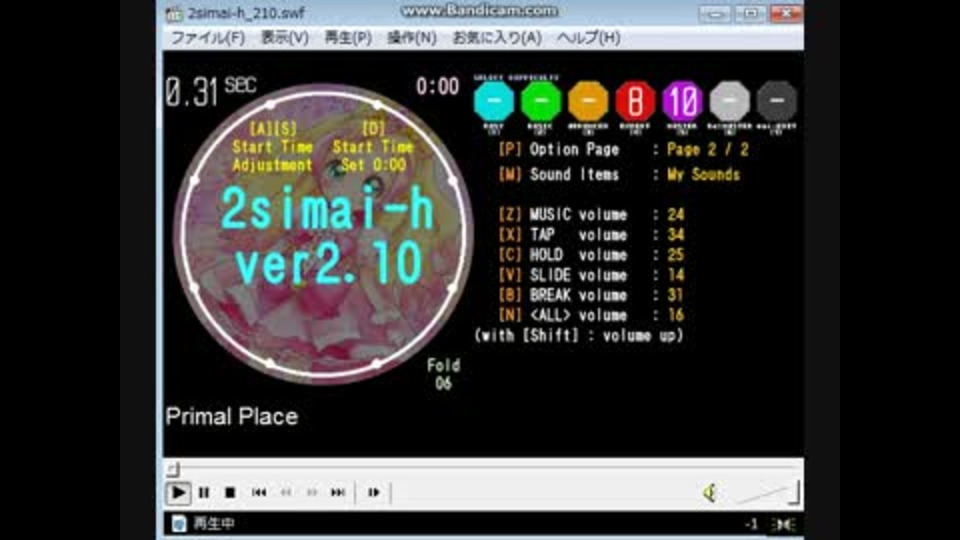Viewport: 960px width, 540px height.
Task: Click the BREAK volume row
Action: click(x=591, y=296)
